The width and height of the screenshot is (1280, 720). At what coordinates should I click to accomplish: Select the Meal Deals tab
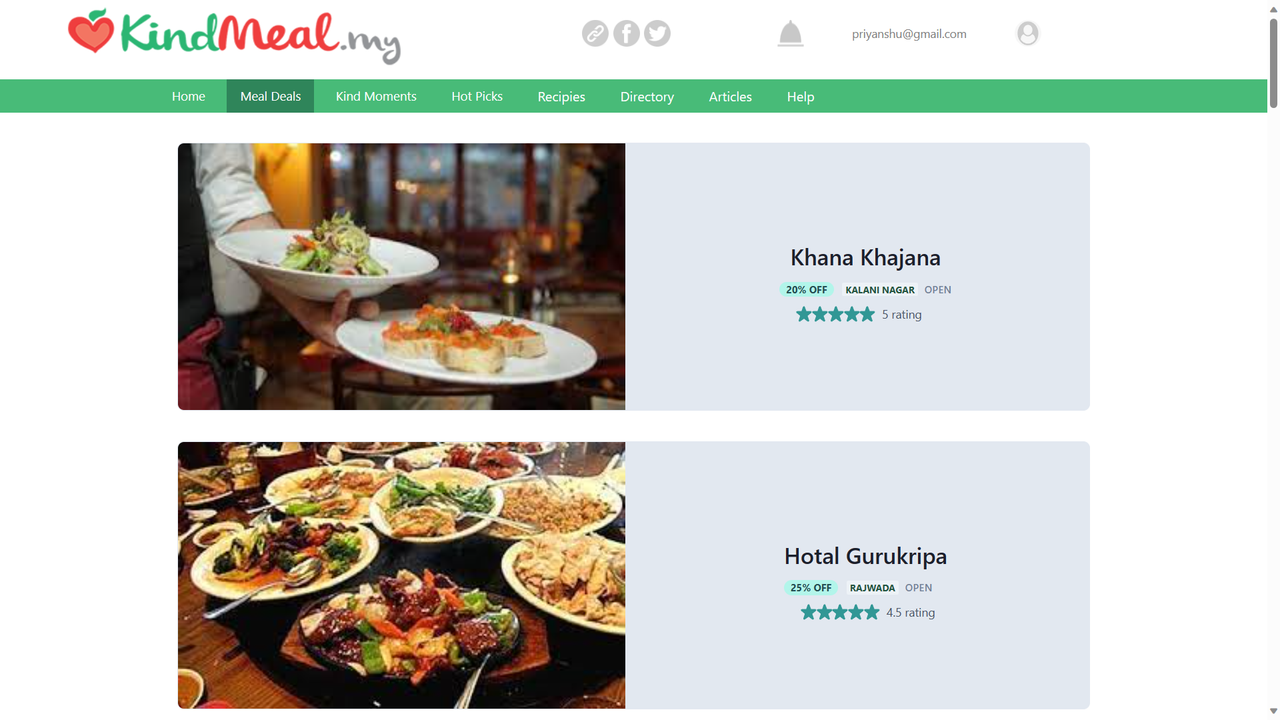270,96
